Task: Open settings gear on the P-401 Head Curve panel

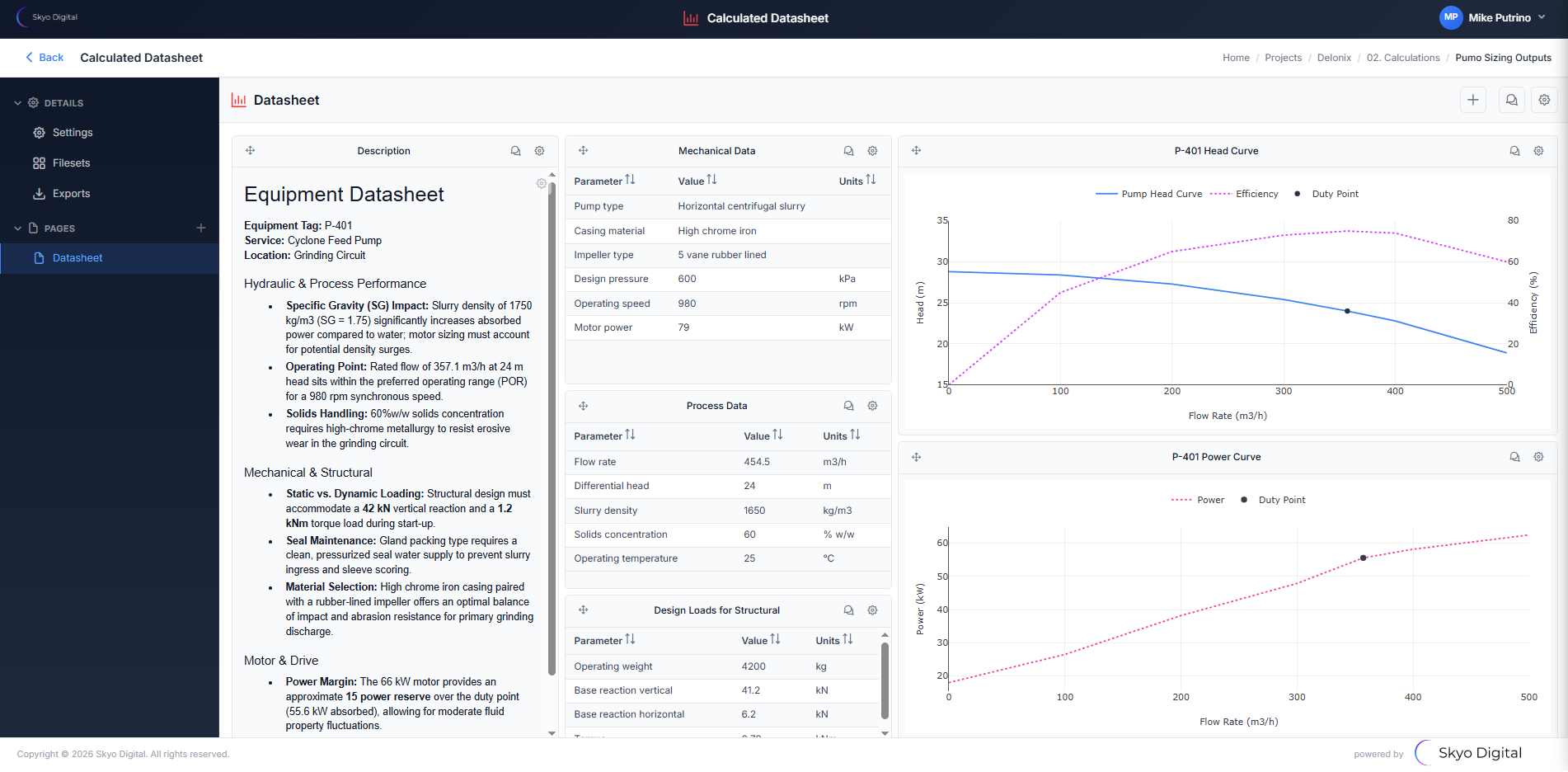Action: 1538,151
